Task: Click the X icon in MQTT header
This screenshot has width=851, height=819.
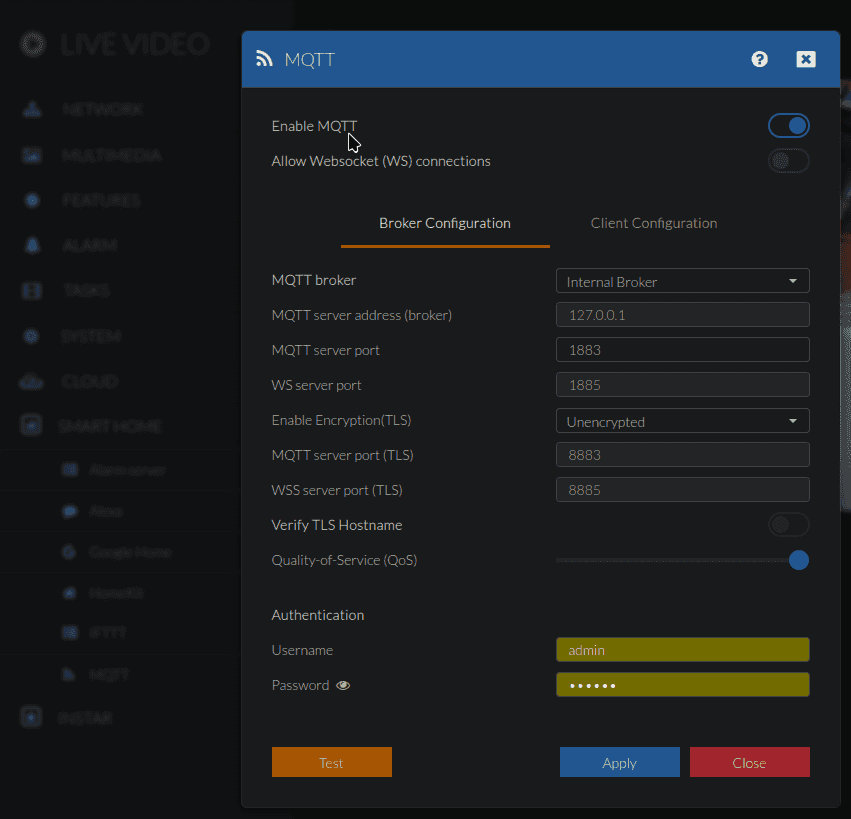Action: coord(805,59)
